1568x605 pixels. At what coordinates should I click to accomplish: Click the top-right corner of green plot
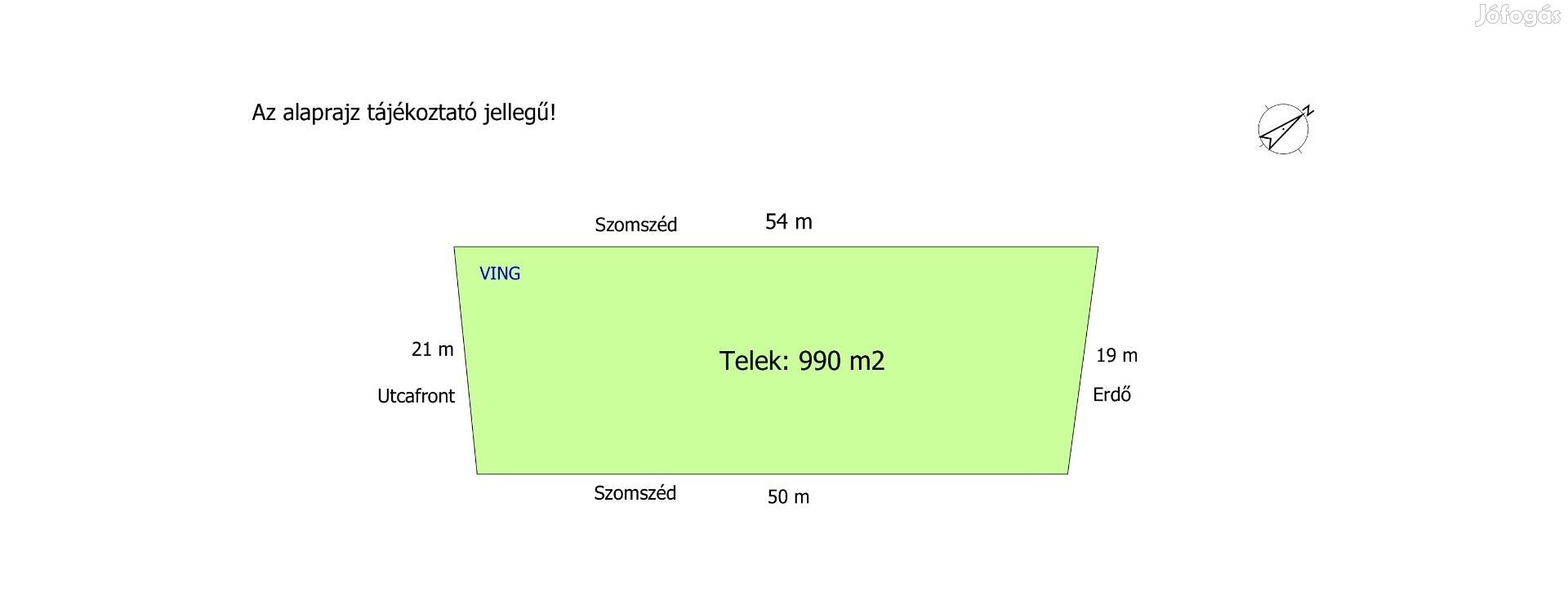(1097, 247)
